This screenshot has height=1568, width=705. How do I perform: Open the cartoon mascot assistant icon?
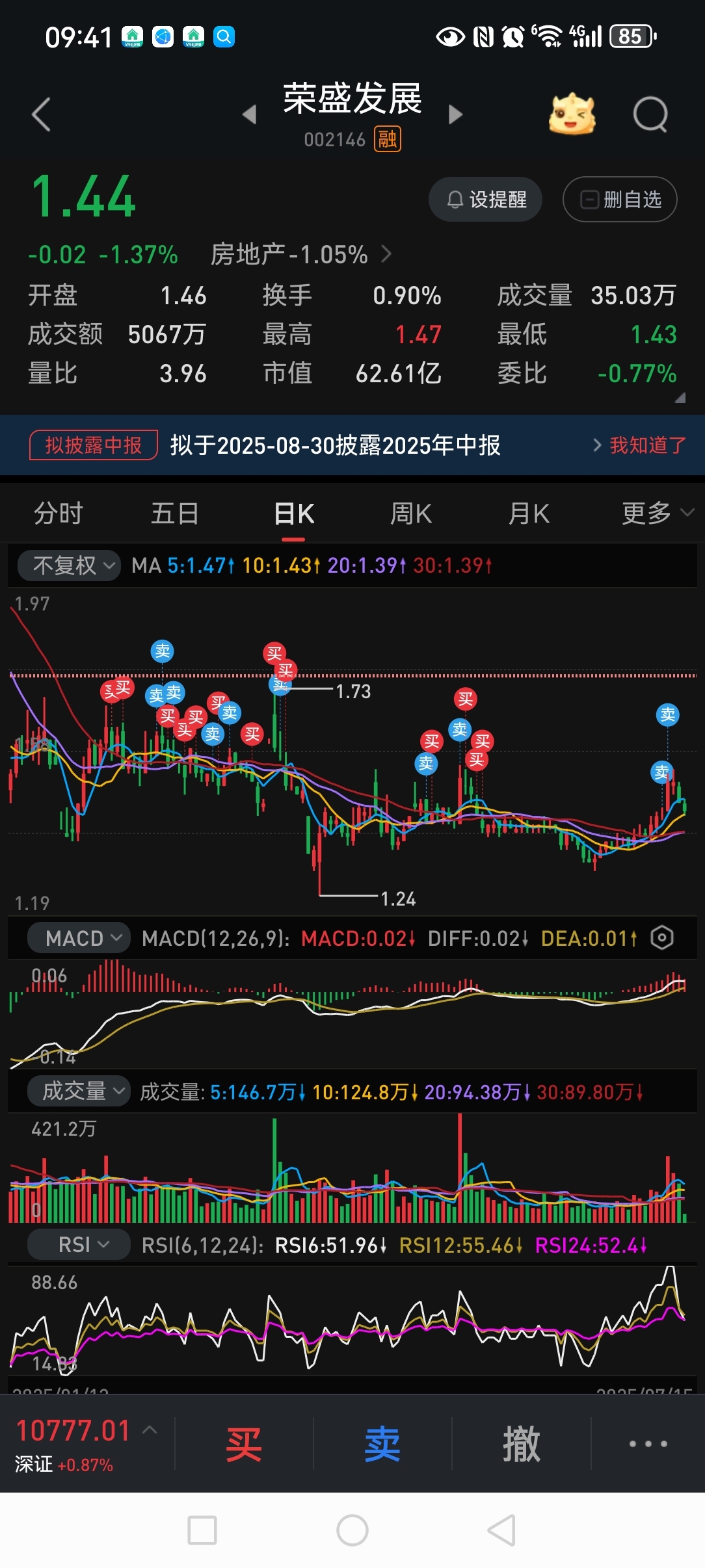click(x=572, y=114)
